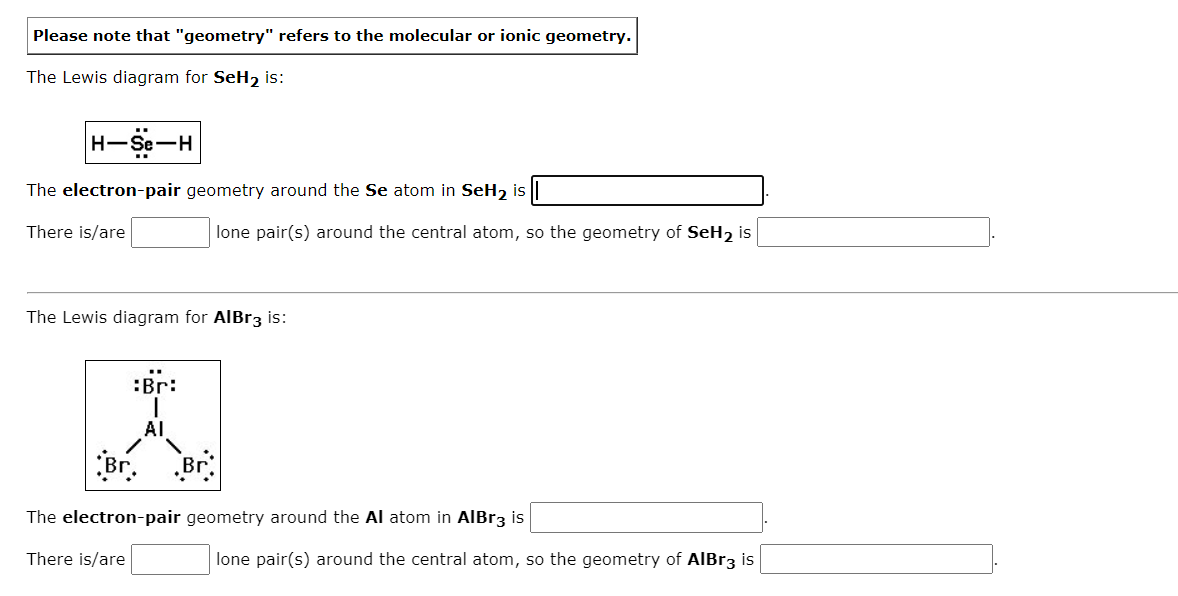The height and width of the screenshot is (596, 1178).
Task: Click the horizontal divider between the questions
Action: 602,292
